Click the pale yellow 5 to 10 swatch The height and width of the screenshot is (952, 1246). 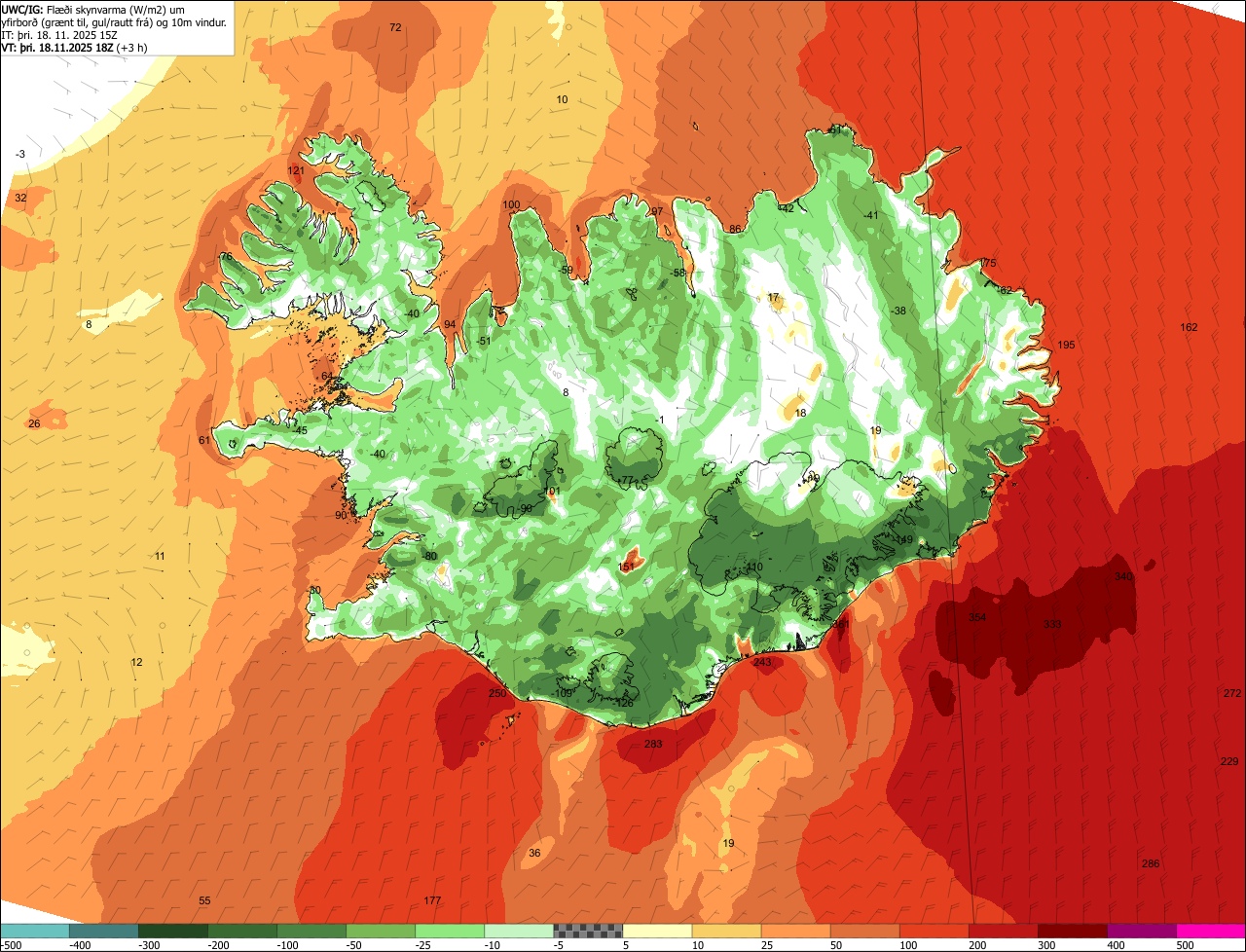[656, 931]
